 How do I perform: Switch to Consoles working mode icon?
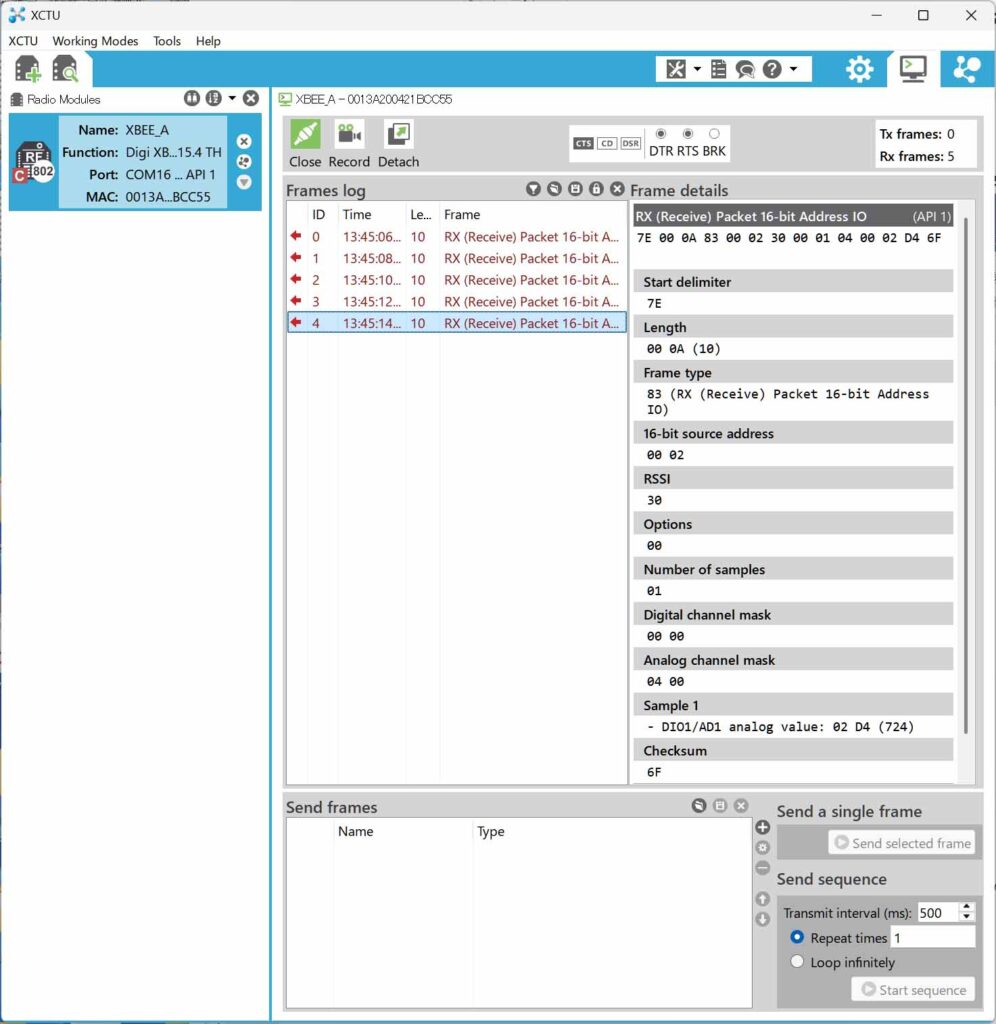912,69
